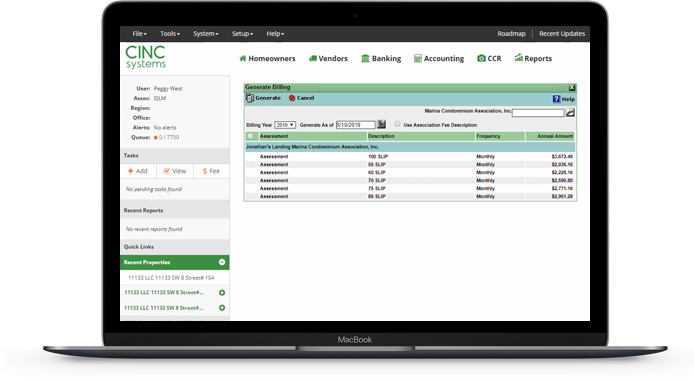
Task: Click the association search input field
Action: click(x=538, y=113)
